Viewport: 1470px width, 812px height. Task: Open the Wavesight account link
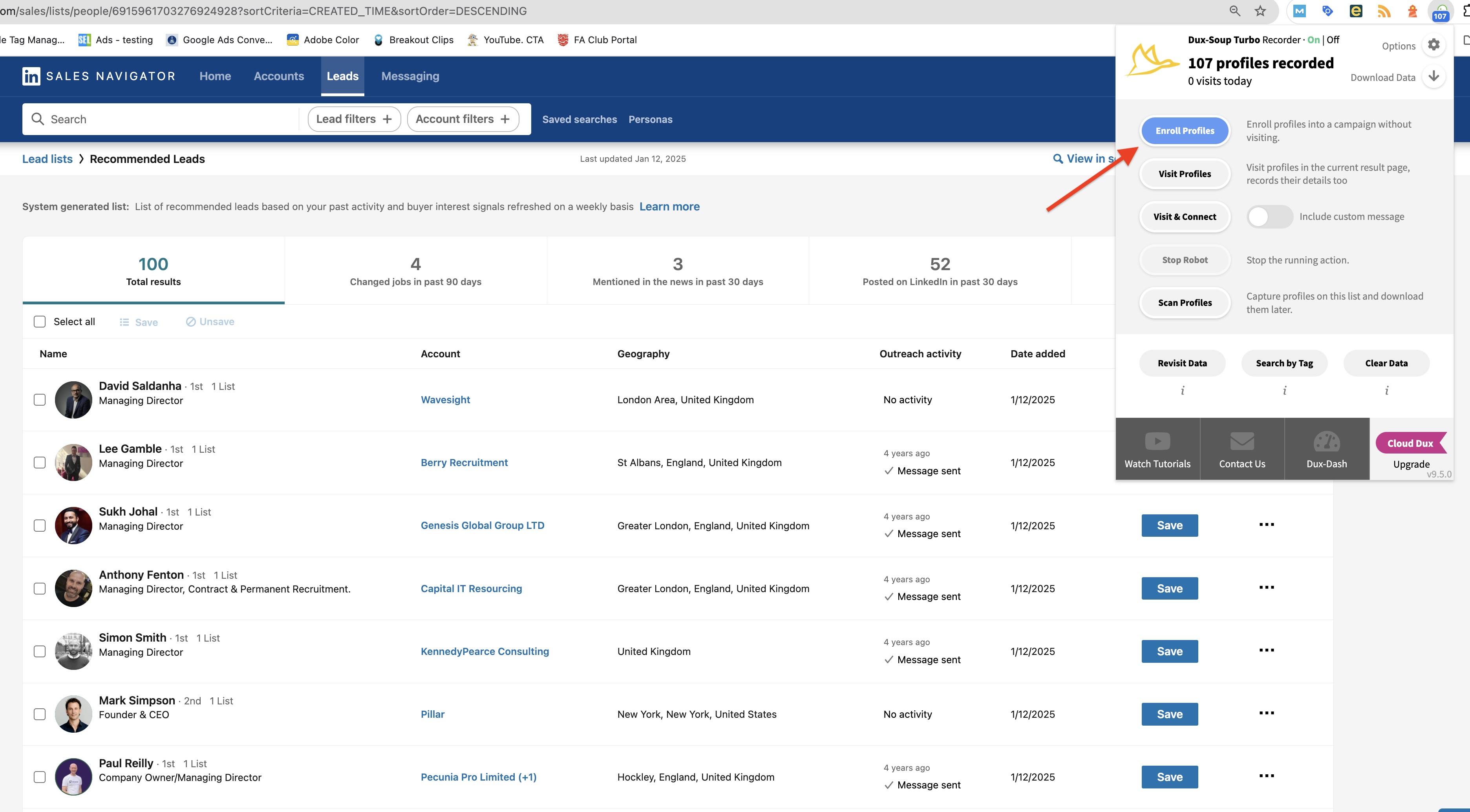[x=445, y=399]
